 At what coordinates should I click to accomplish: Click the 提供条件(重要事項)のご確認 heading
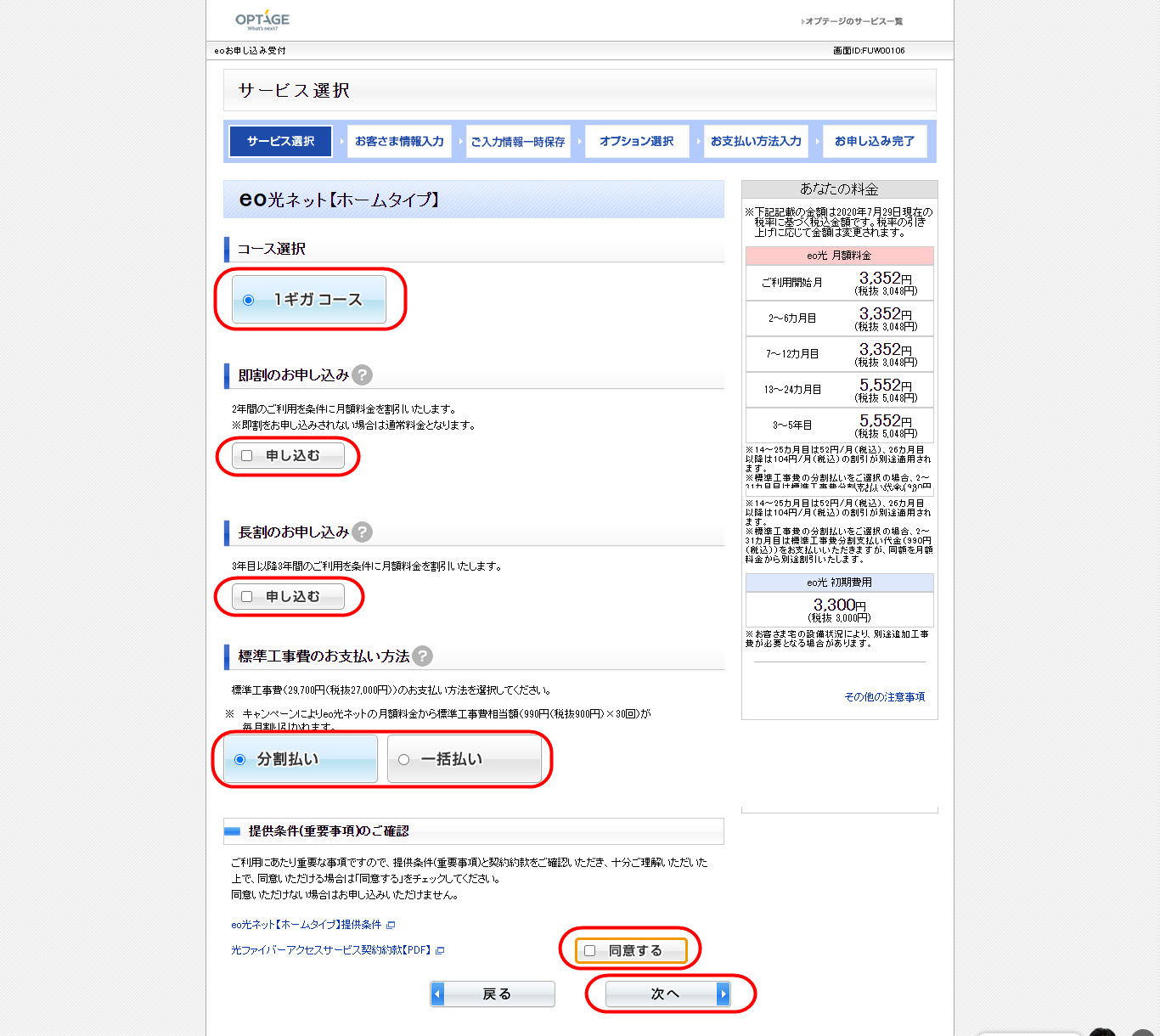pyautogui.click(x=329, y=831)
